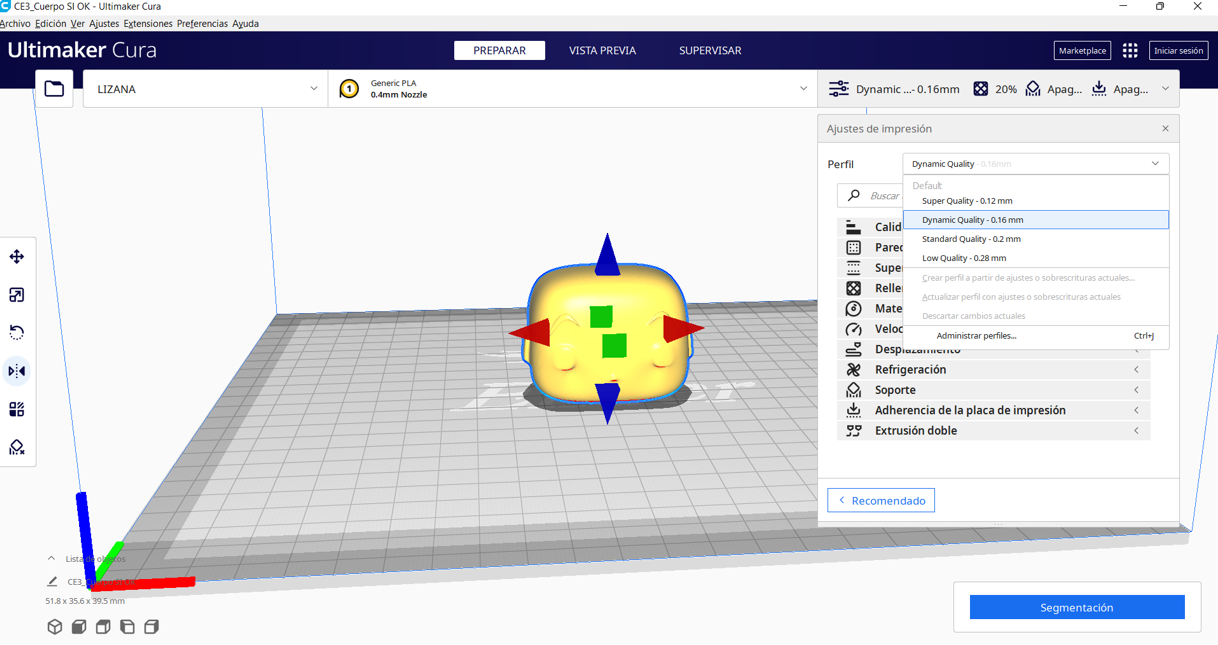The width and height of the screenshot is (1218, 645).
Task: Click the bottom blue mirror arrow
Action: [607, 403]
